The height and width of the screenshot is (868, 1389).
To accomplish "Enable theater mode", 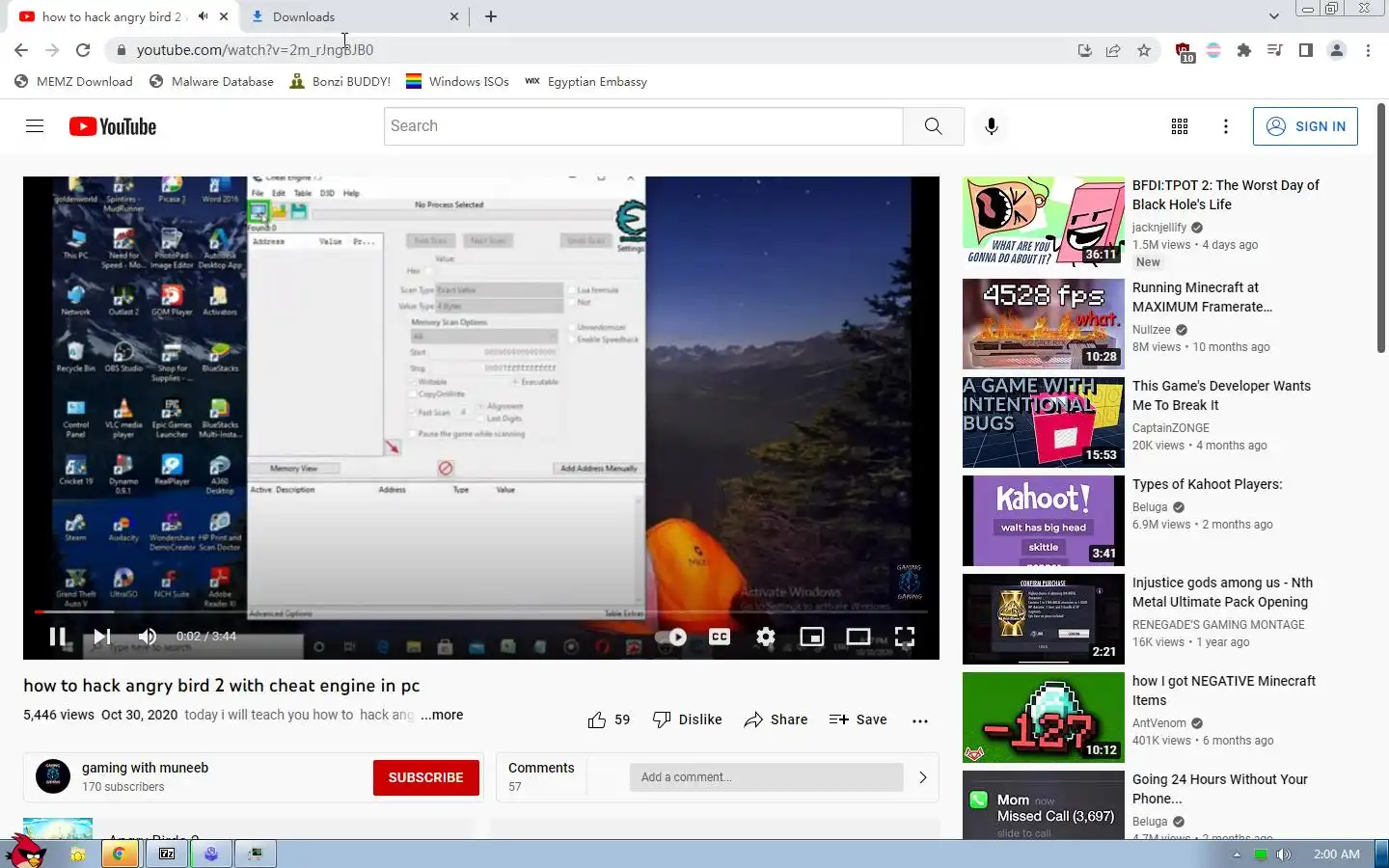I will 858,637.
